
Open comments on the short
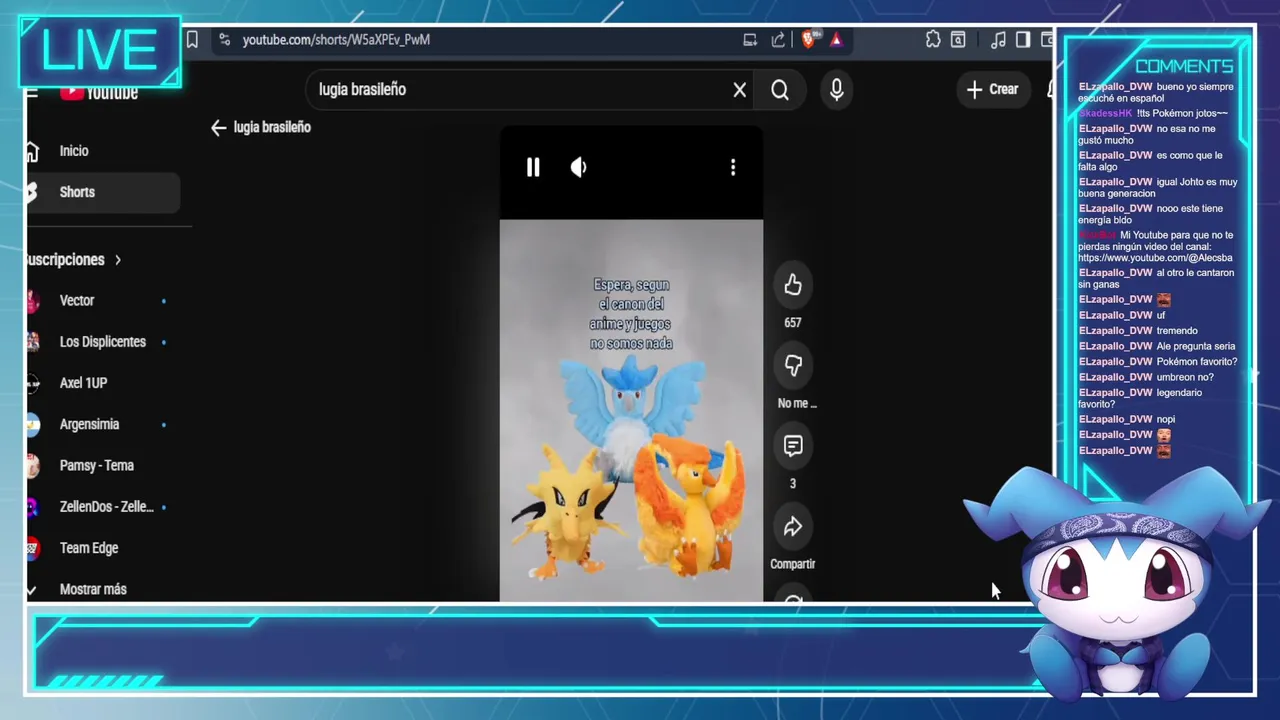(x=793, y=446)
